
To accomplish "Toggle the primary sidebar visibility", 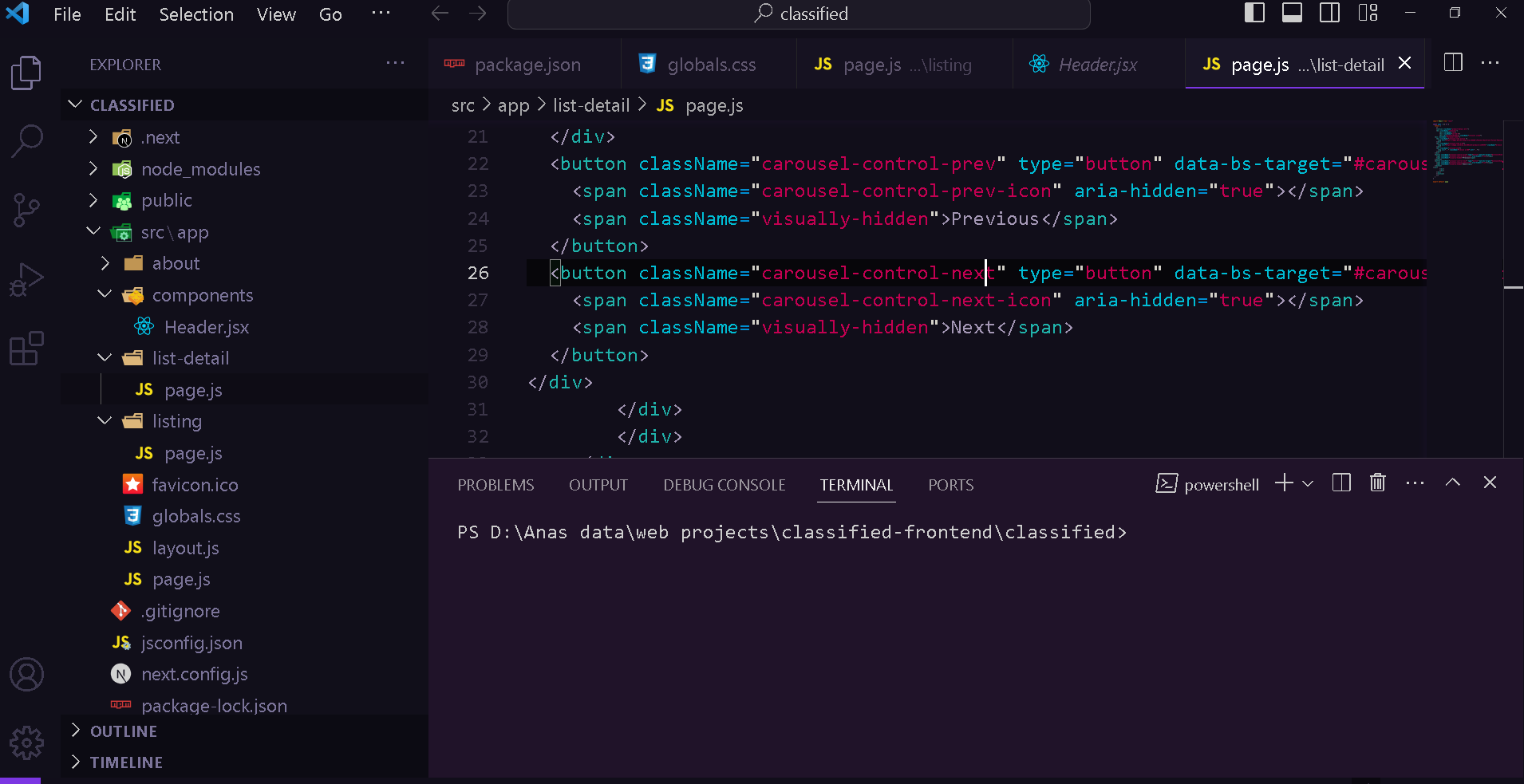I will [x=1255, y=13].
